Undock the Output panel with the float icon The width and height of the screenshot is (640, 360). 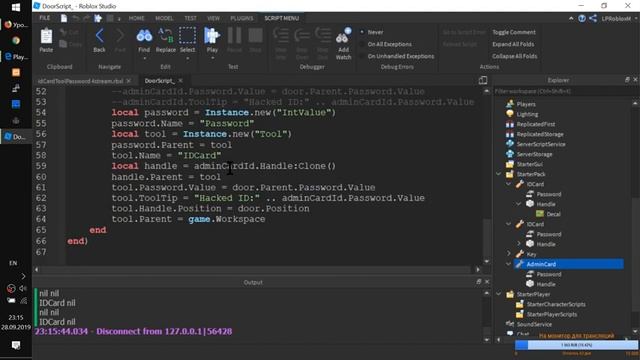click(479, 282)
